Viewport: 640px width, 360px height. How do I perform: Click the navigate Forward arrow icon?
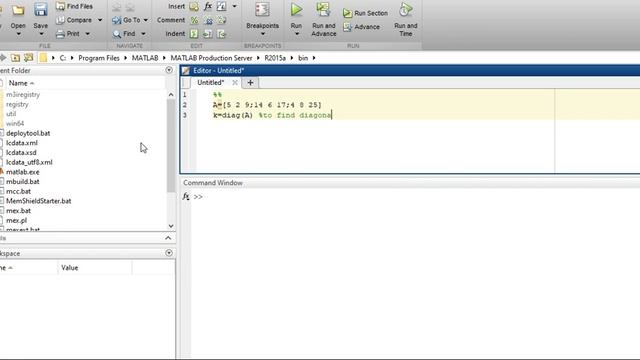[x=130, y=7]
